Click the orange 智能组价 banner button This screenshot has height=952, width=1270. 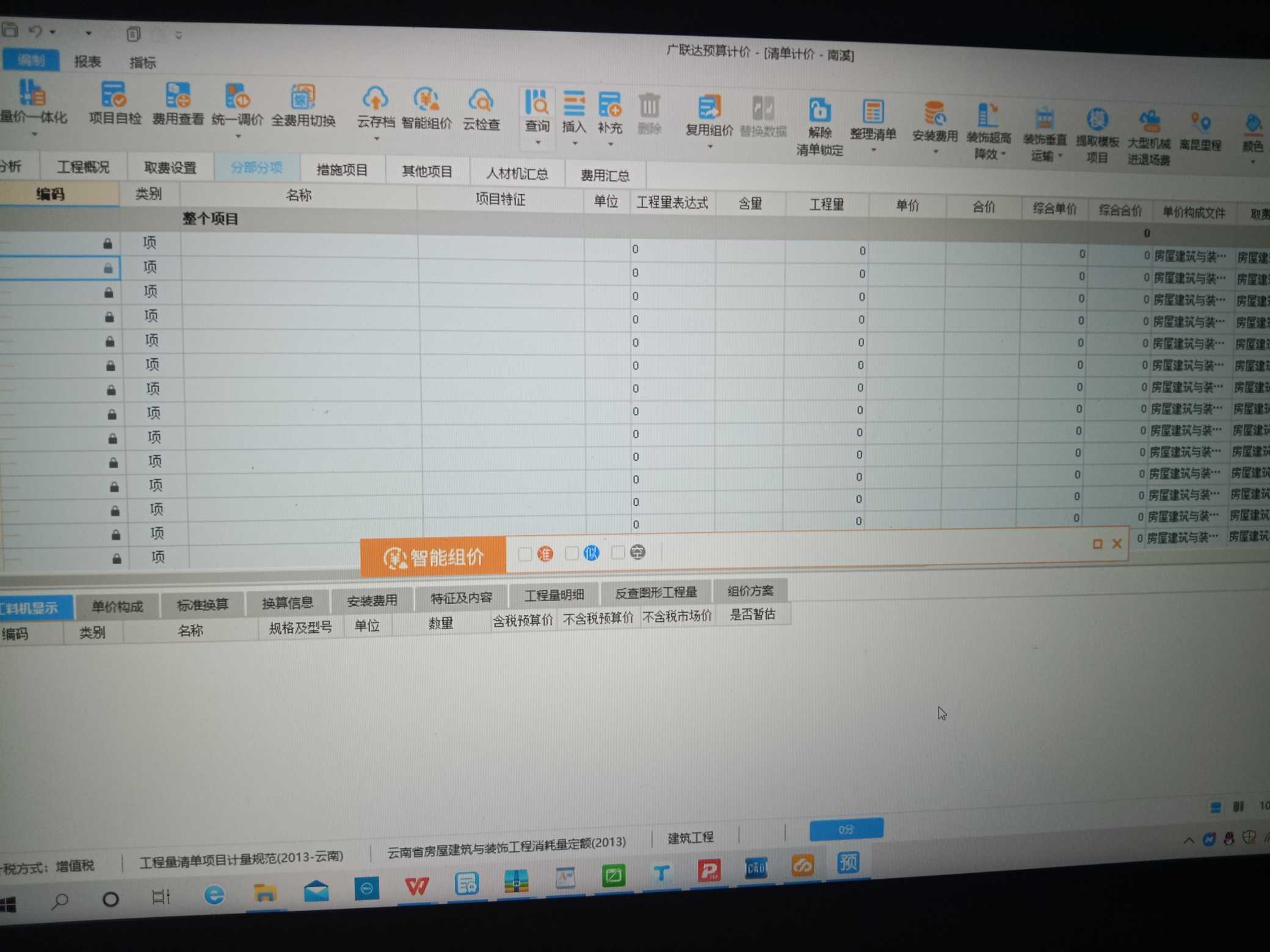coord(433,557)
